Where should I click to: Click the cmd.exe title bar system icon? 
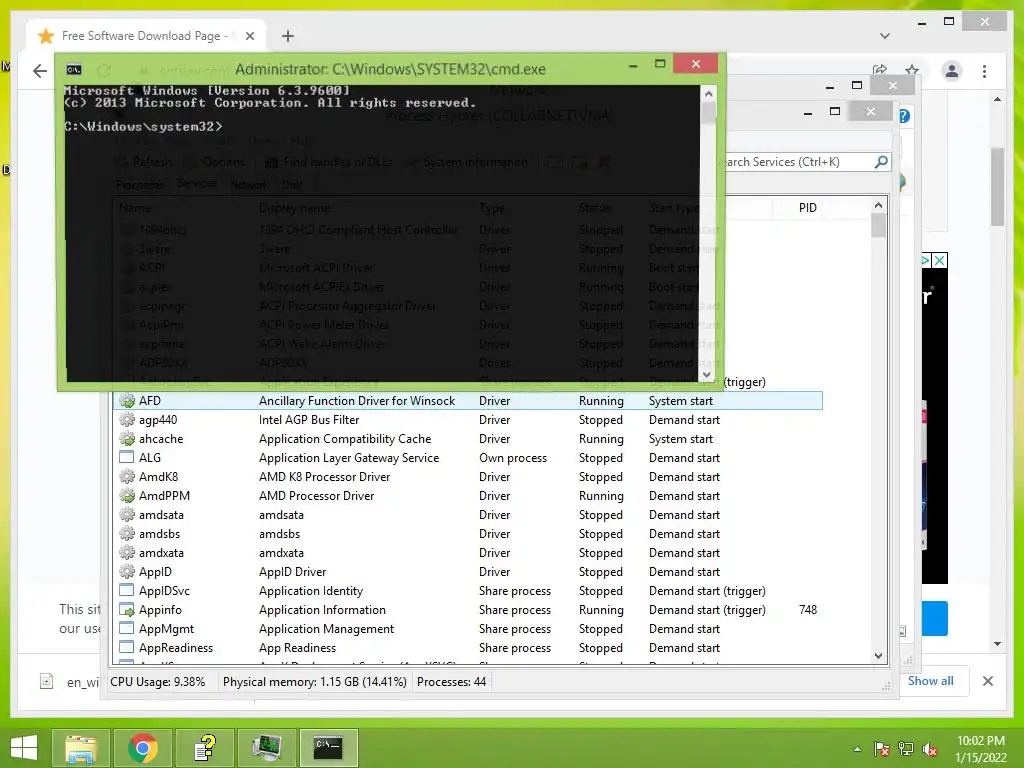coord(74,69)
